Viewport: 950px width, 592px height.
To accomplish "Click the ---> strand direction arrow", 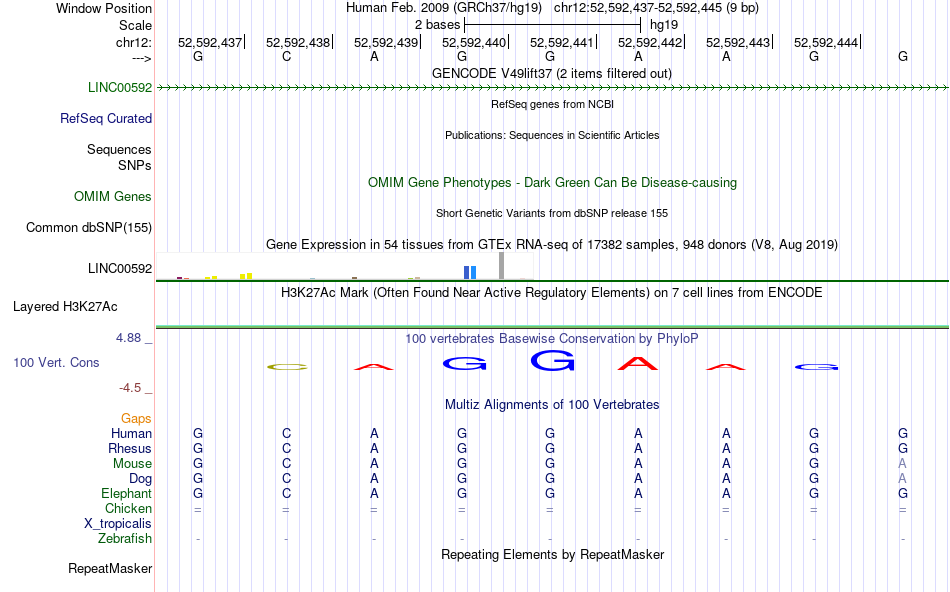I will [142, 58].
